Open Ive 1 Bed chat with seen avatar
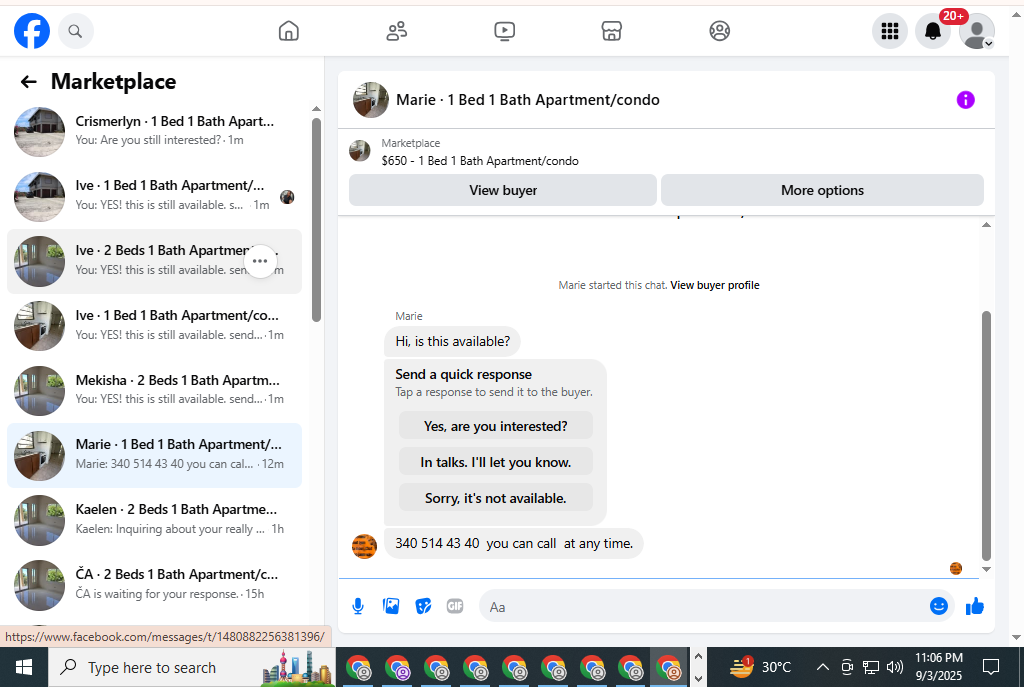 click(155, 196)
